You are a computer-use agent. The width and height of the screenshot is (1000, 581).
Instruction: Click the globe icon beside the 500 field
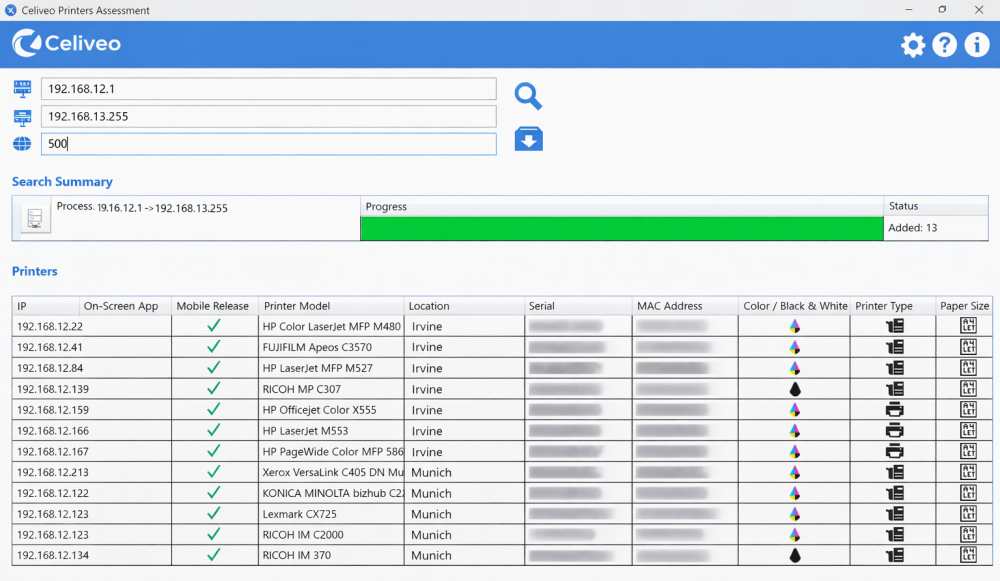[x=22, y=144]
